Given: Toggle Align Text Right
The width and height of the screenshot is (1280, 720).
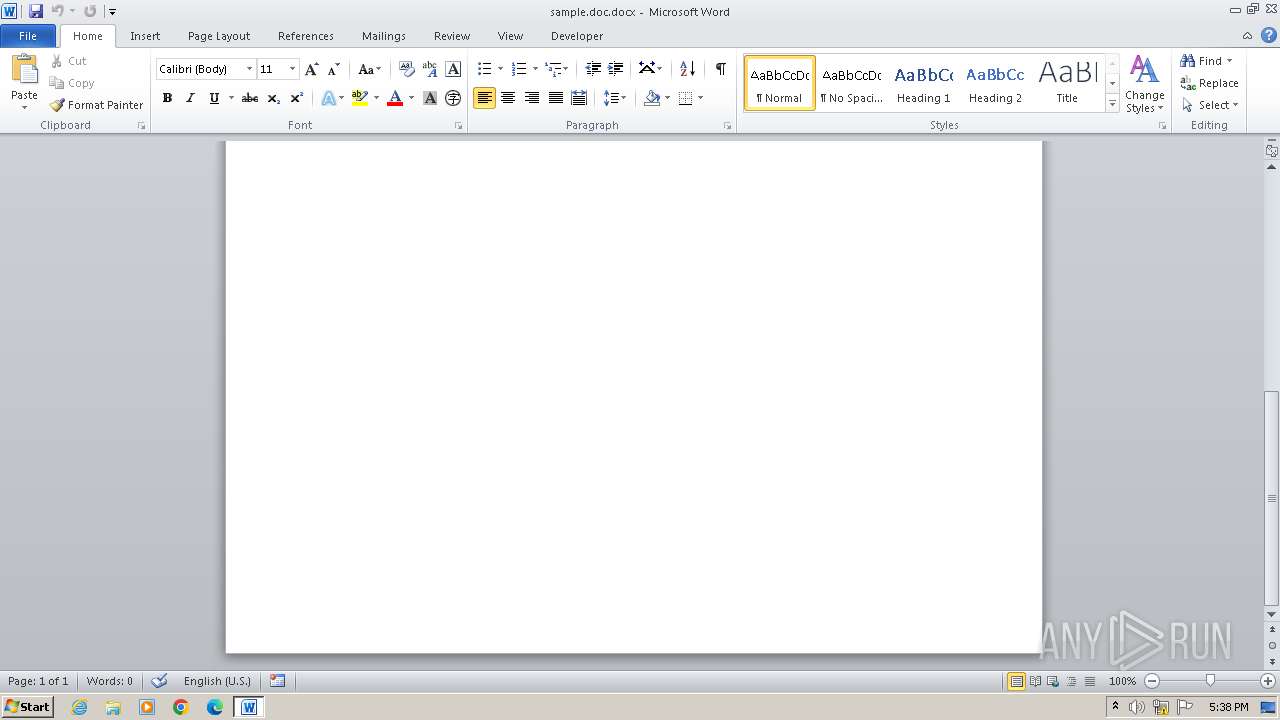Looking at the screenshot, I should (x=532, y=98).
